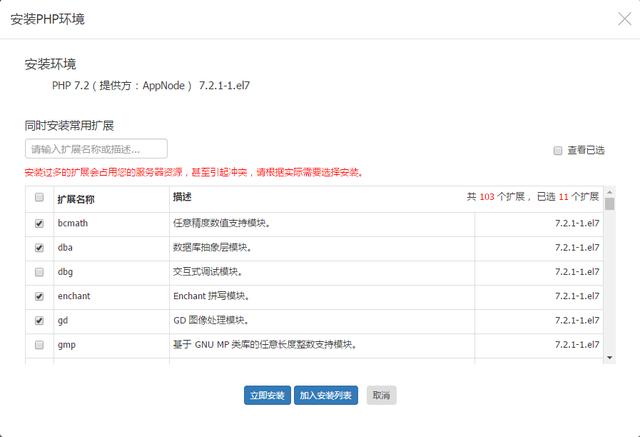The width and height of the screenshot is (640, 437).
Task: Click description 交互式调试模块
Action: pyautogui.click(x=208, y=272)
